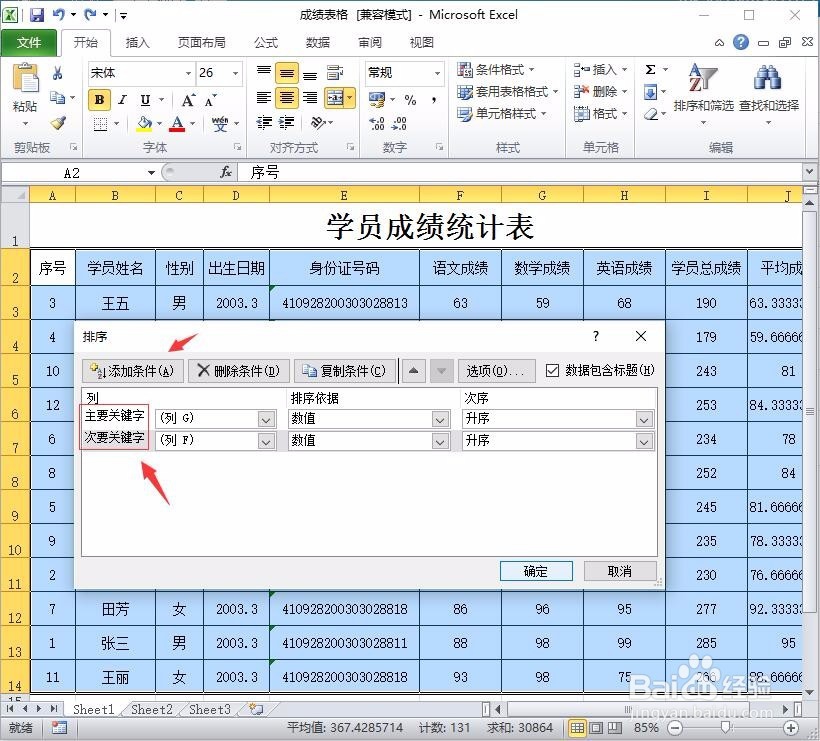Toggle center horizontal alignment

[x=287, y=98]
